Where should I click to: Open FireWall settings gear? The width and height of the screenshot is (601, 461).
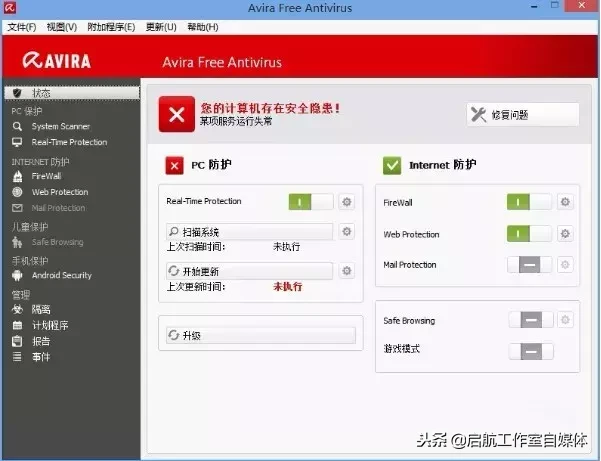pos(565,202)
